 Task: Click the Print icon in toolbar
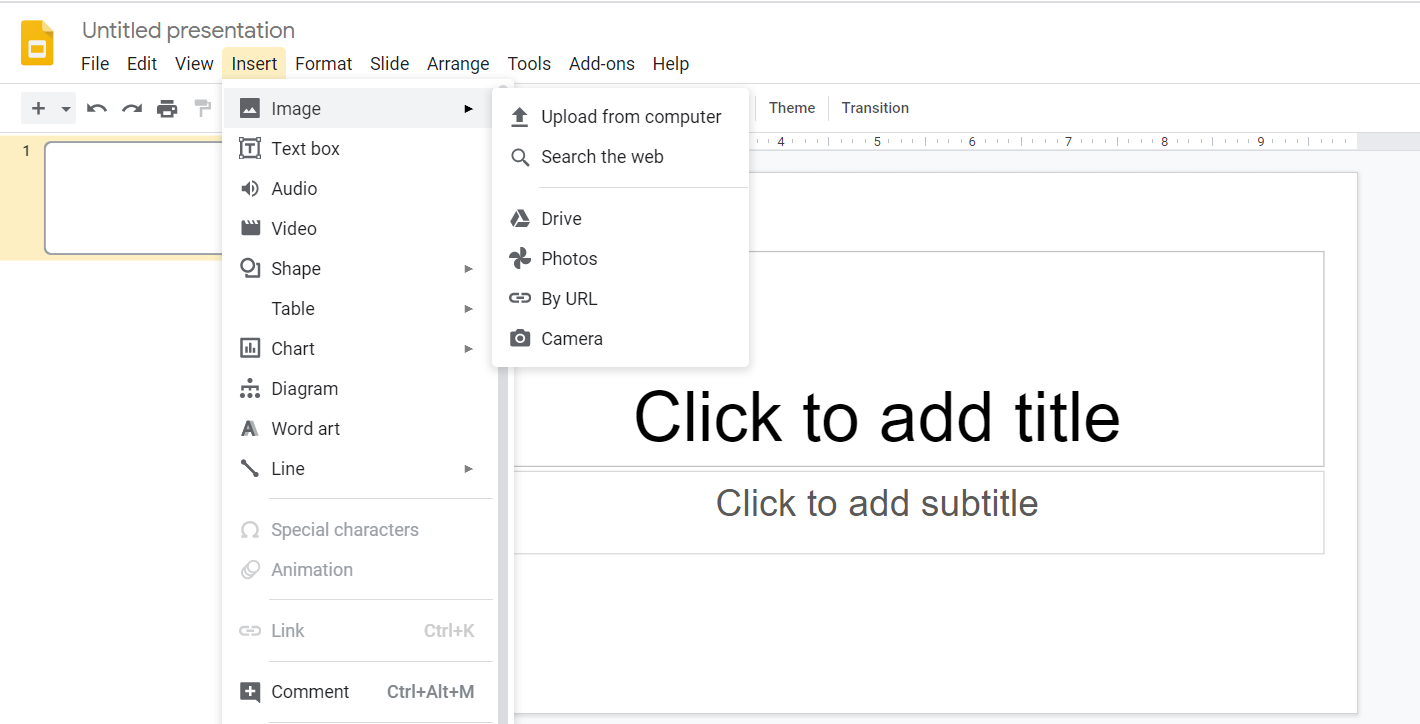coord(167,108)
